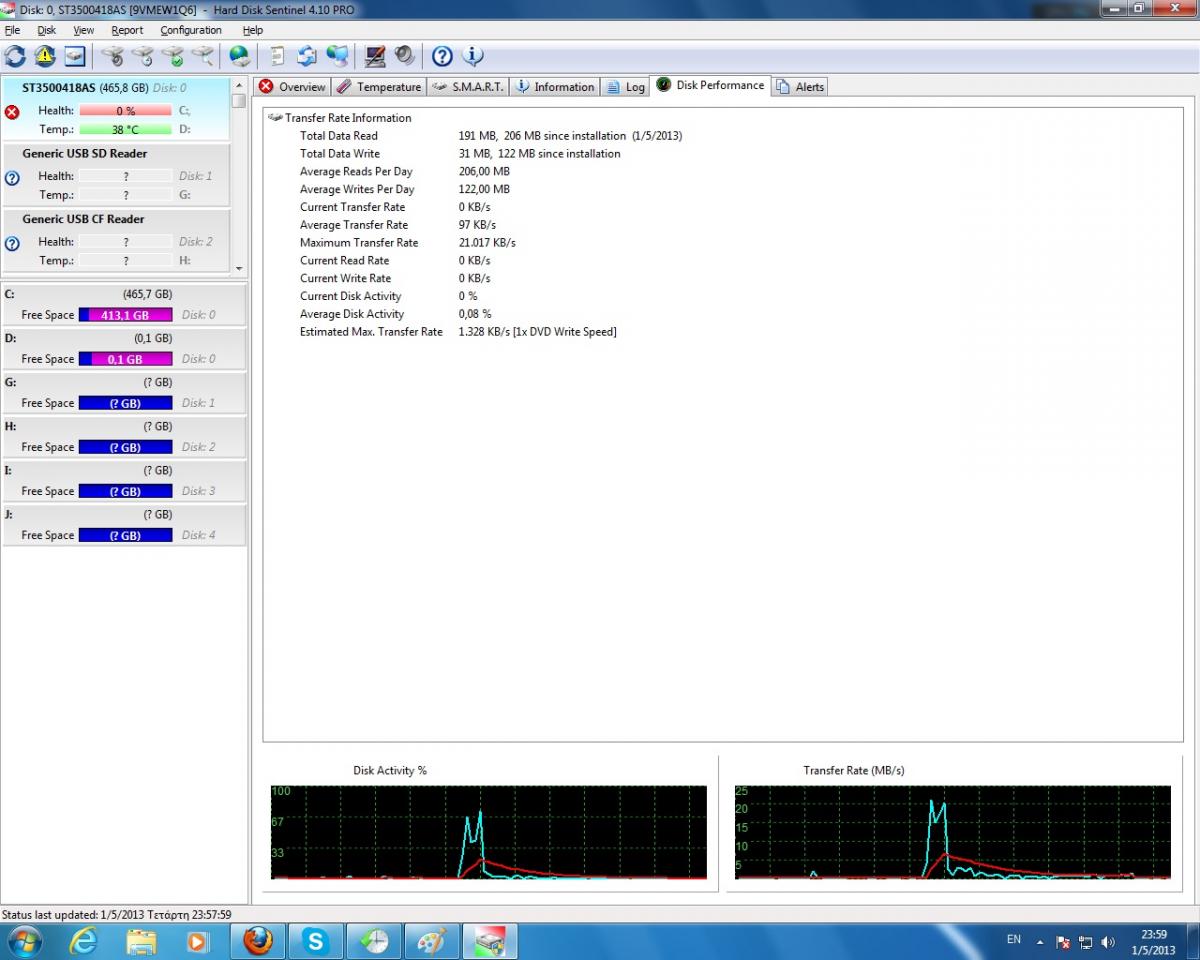1200x960 pixels.
Task: Open the Help menu
Action: (253, 30)
